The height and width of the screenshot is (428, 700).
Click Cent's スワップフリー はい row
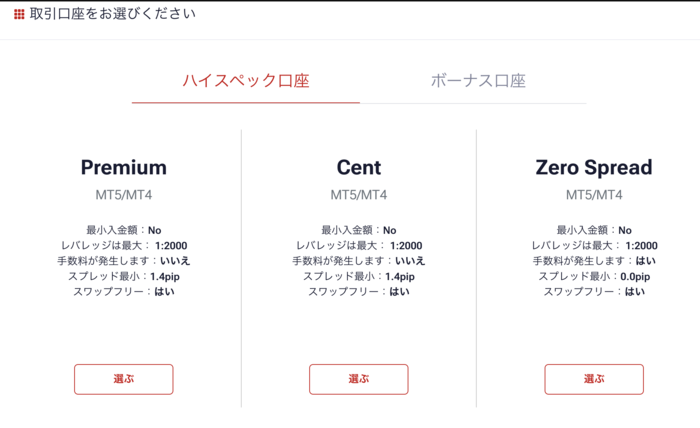[x=358, y=292]
